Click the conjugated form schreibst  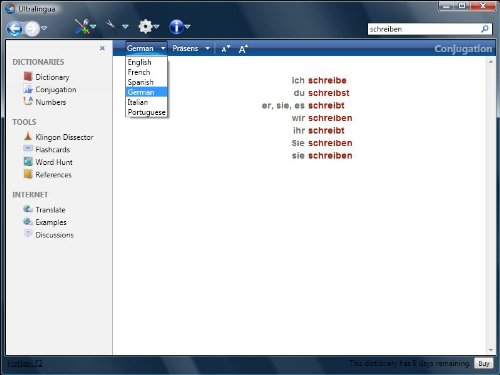coord(329,93)
